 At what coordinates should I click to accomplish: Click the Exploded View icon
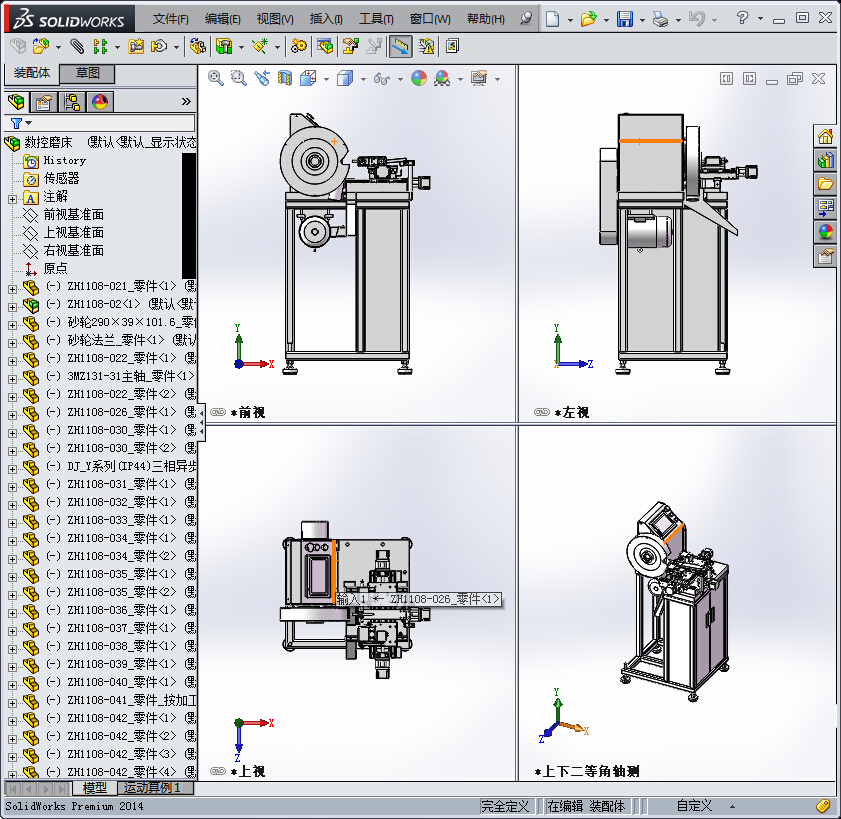pyautogui.click(x=350, y=47)
